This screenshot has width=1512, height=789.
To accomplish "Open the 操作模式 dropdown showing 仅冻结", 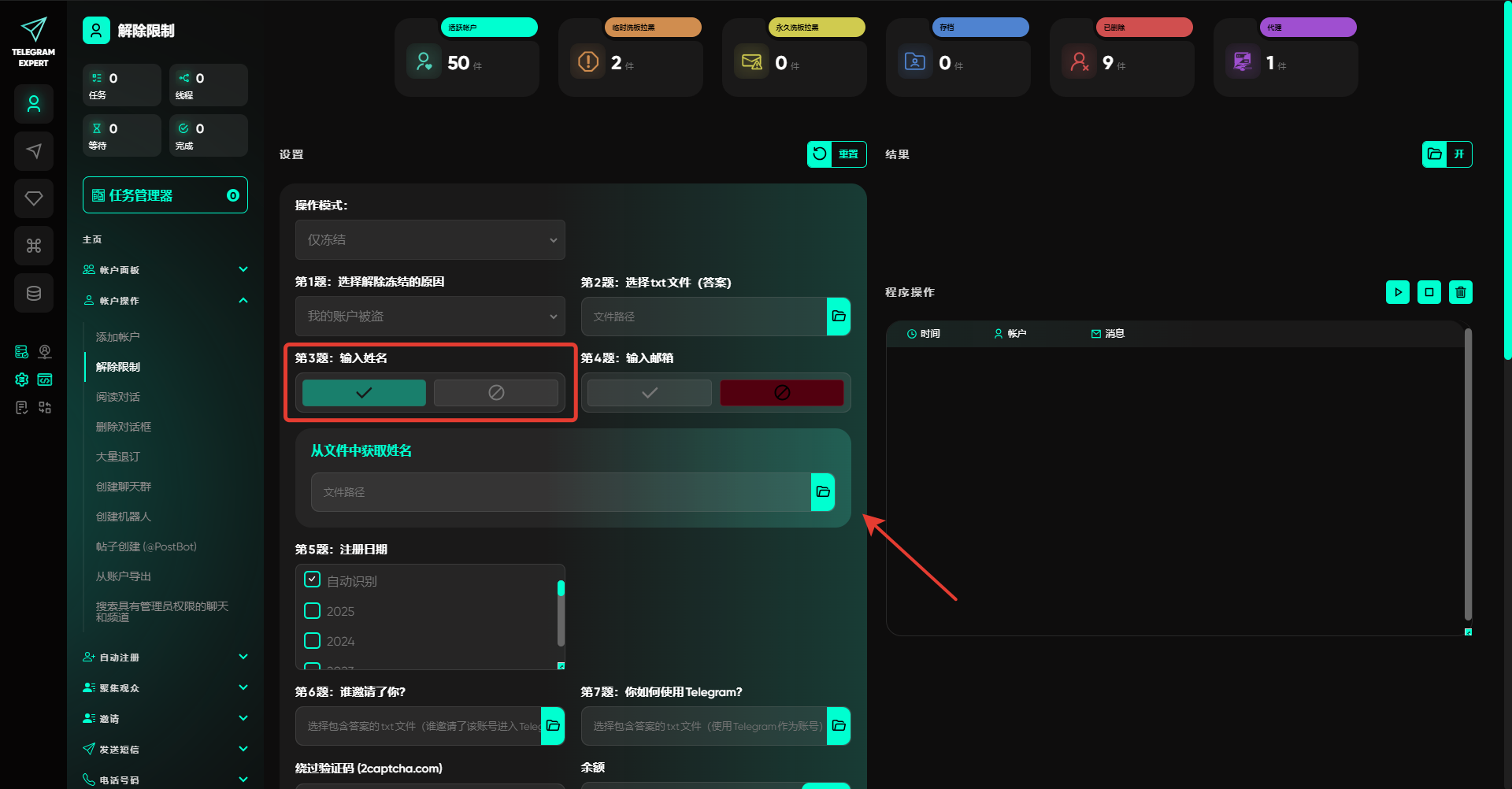I will click(430, 239).
